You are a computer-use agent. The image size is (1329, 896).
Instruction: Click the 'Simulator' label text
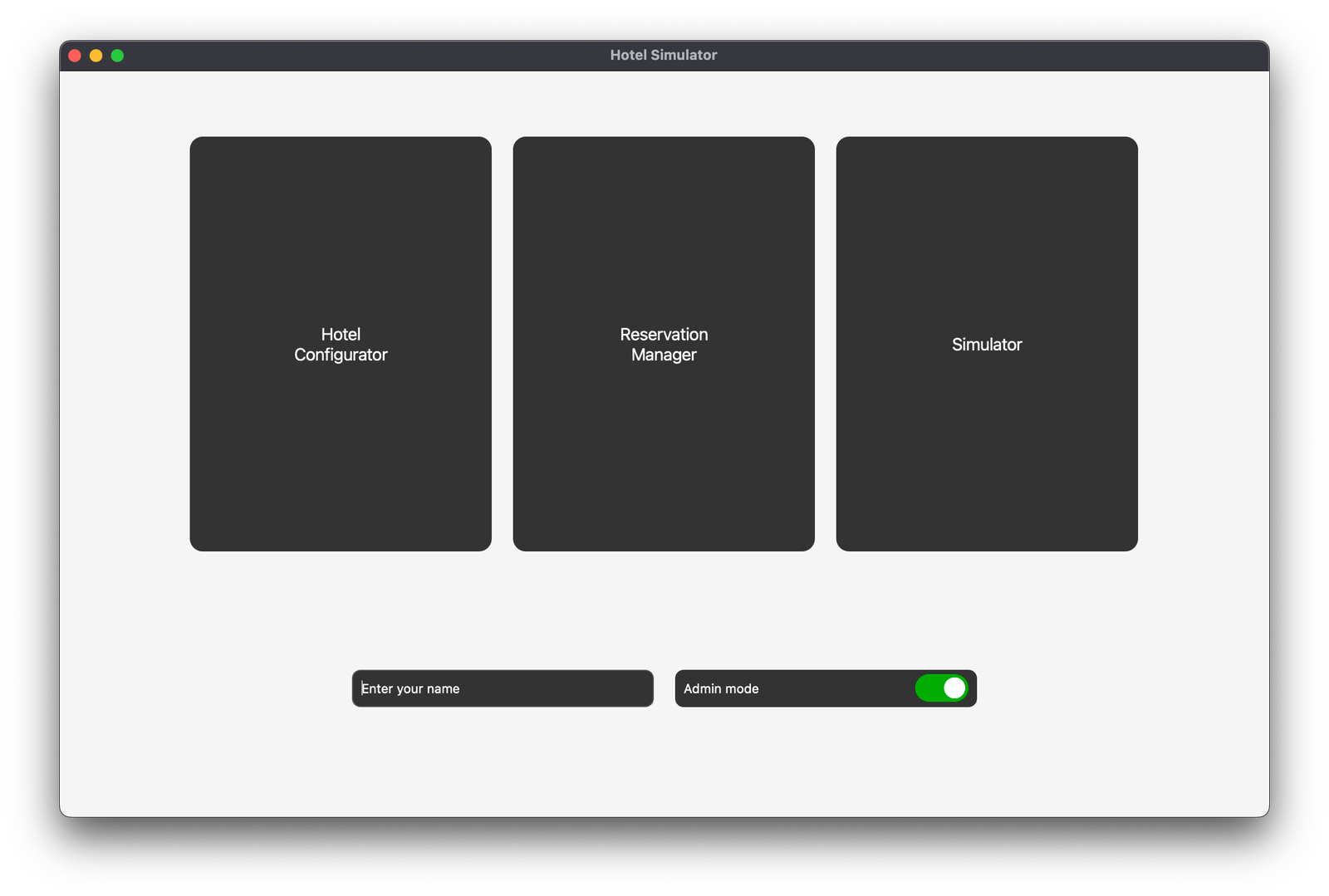pos(987,345)
